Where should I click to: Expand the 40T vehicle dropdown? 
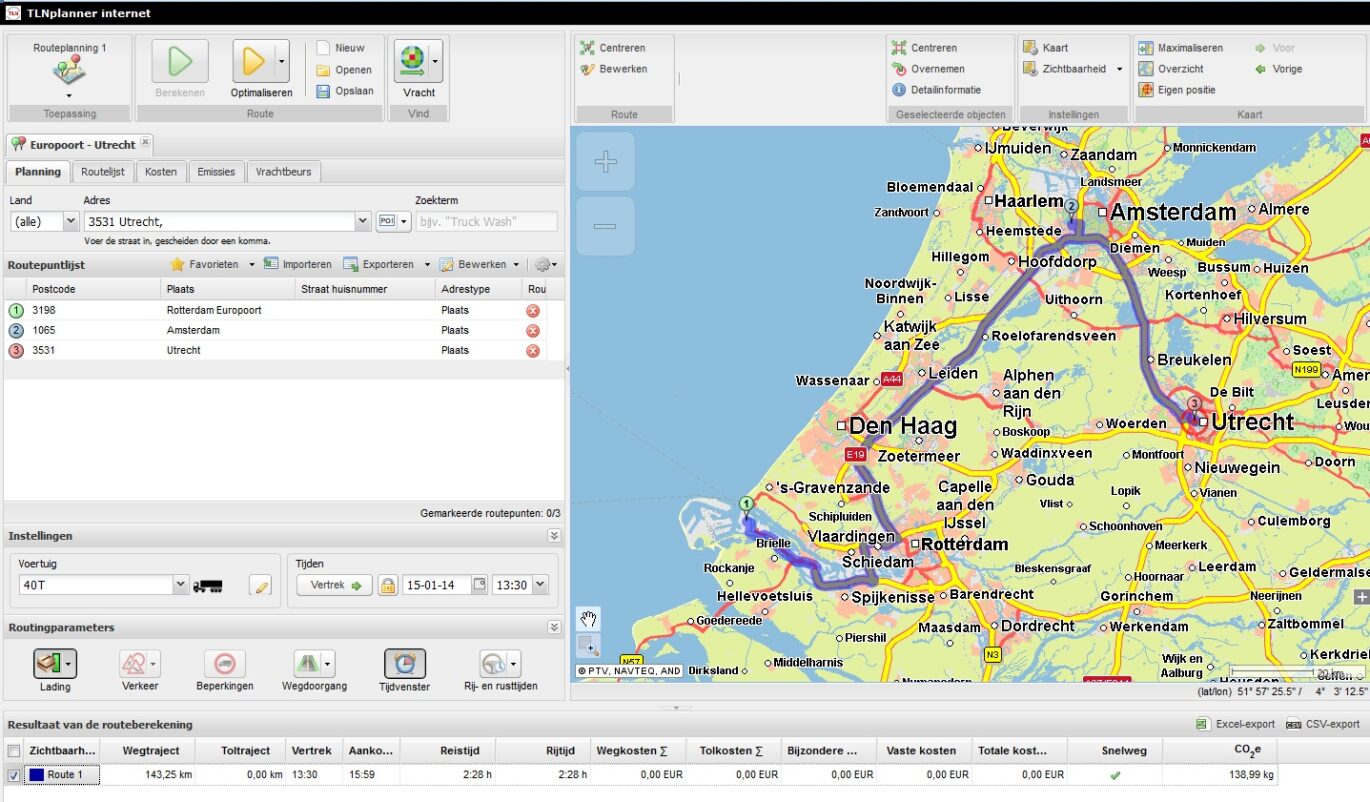(x=180, y=585)
